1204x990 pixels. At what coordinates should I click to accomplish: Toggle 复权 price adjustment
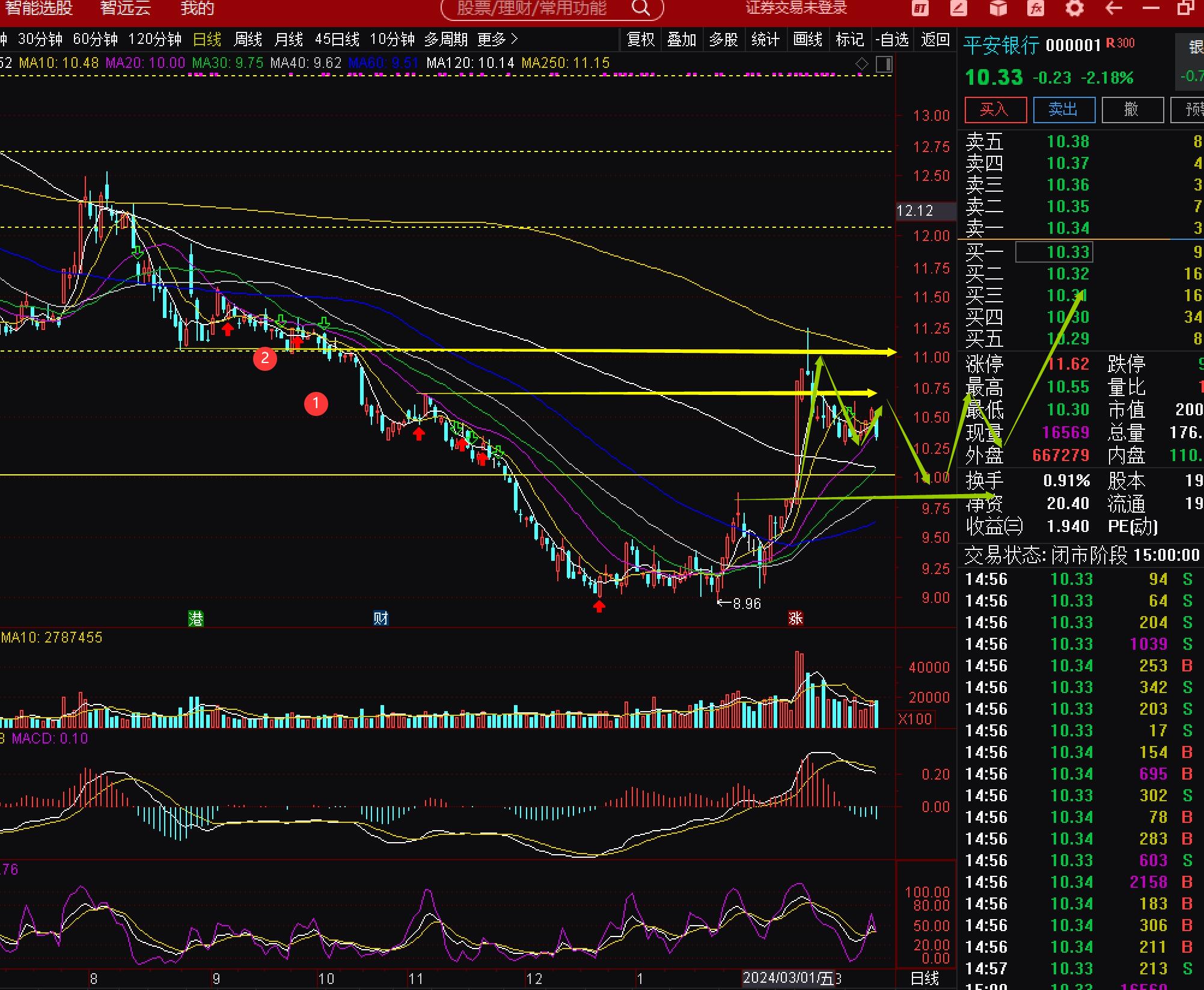[640, 40]
